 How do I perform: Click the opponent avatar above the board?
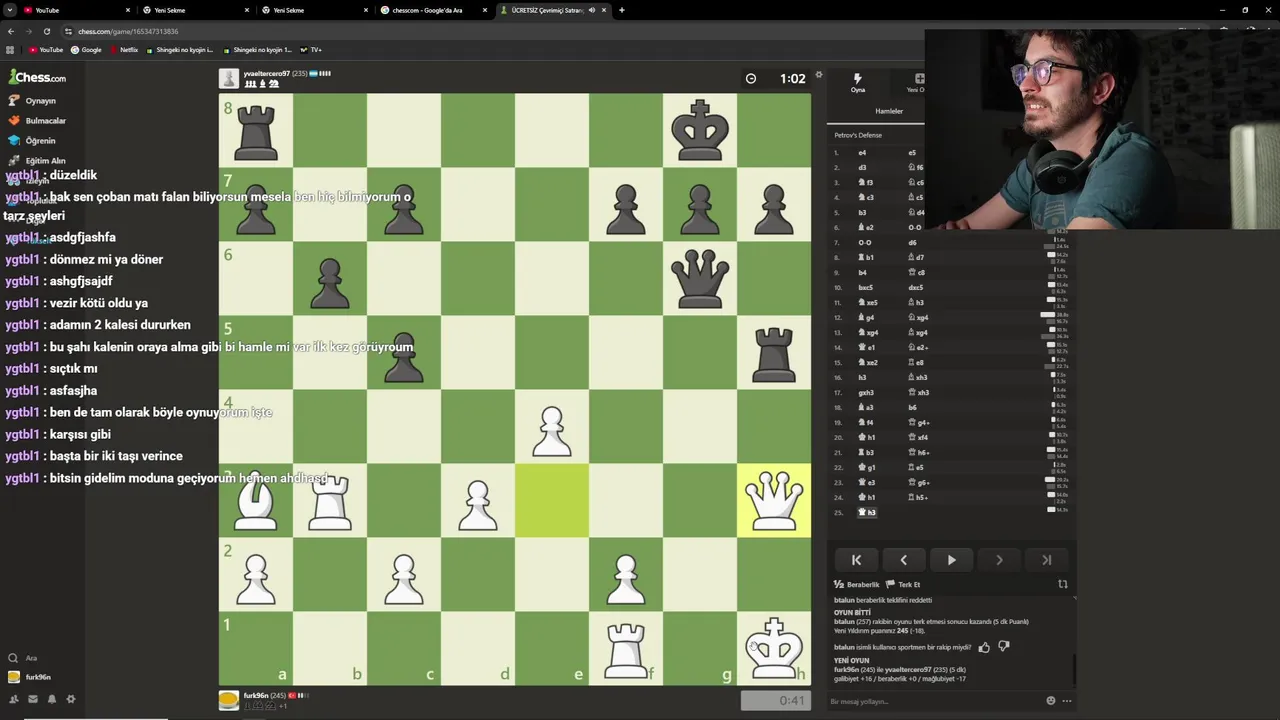tap(229, 79)
